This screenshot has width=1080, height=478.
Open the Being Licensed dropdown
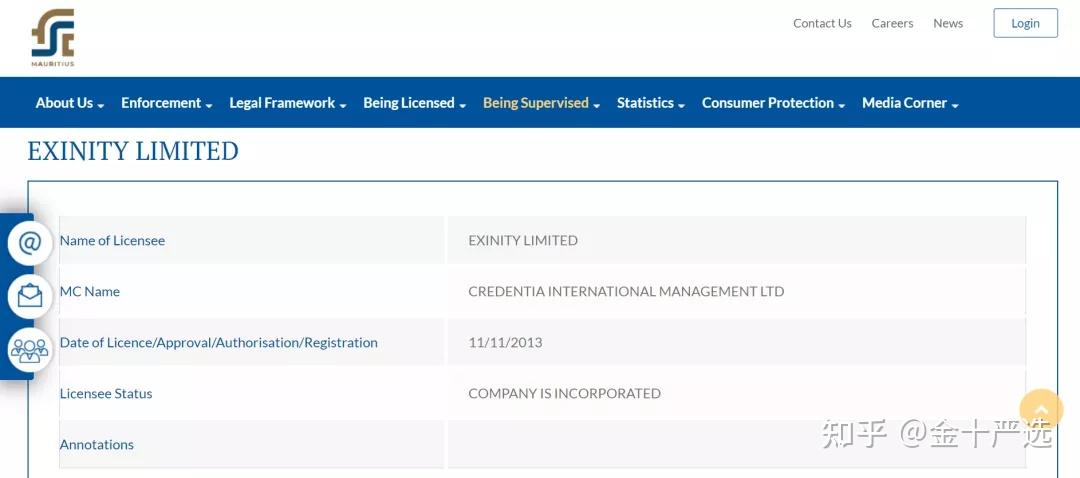[415, 103]
